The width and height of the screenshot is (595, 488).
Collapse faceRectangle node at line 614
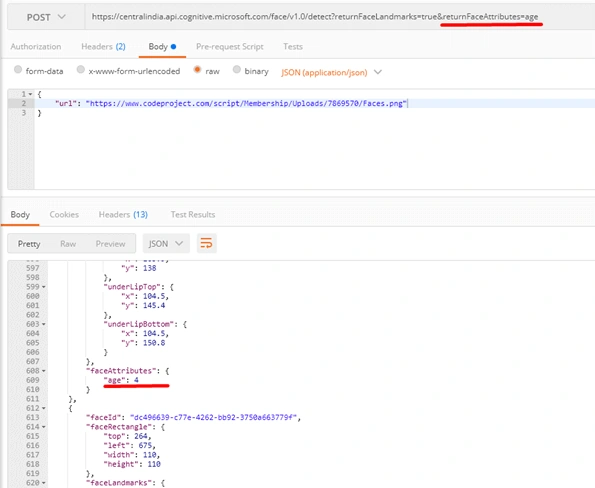pos(44,427)
